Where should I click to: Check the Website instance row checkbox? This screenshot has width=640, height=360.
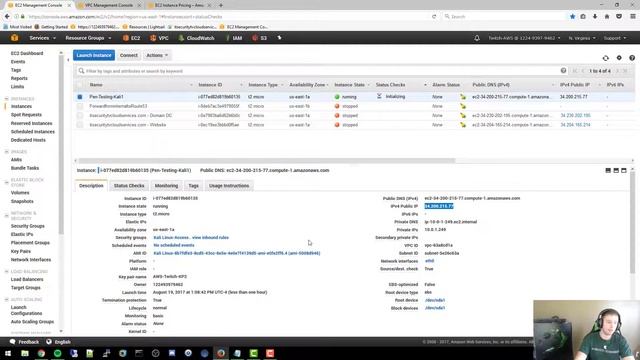(x=80, y=125)
